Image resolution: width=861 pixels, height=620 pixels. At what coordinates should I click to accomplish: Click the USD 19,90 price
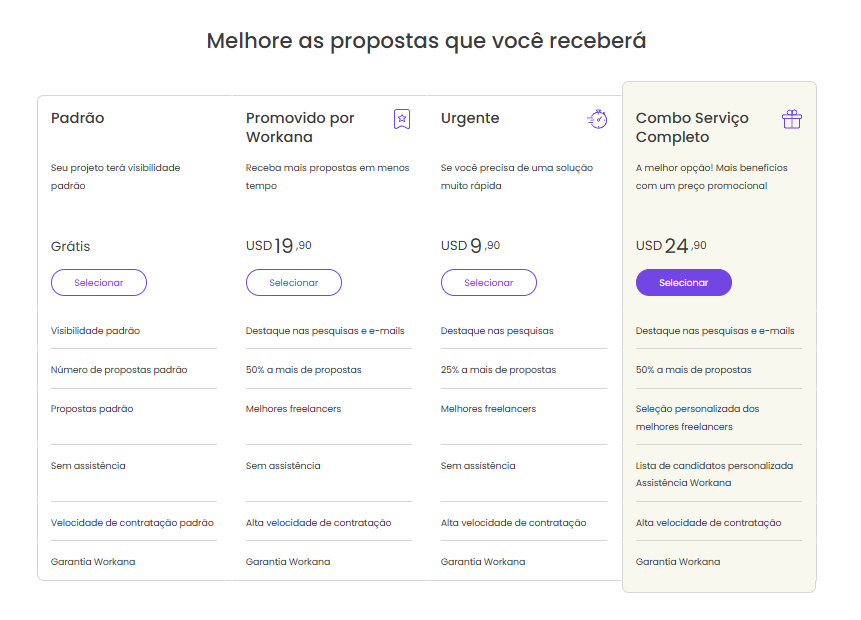278,245
